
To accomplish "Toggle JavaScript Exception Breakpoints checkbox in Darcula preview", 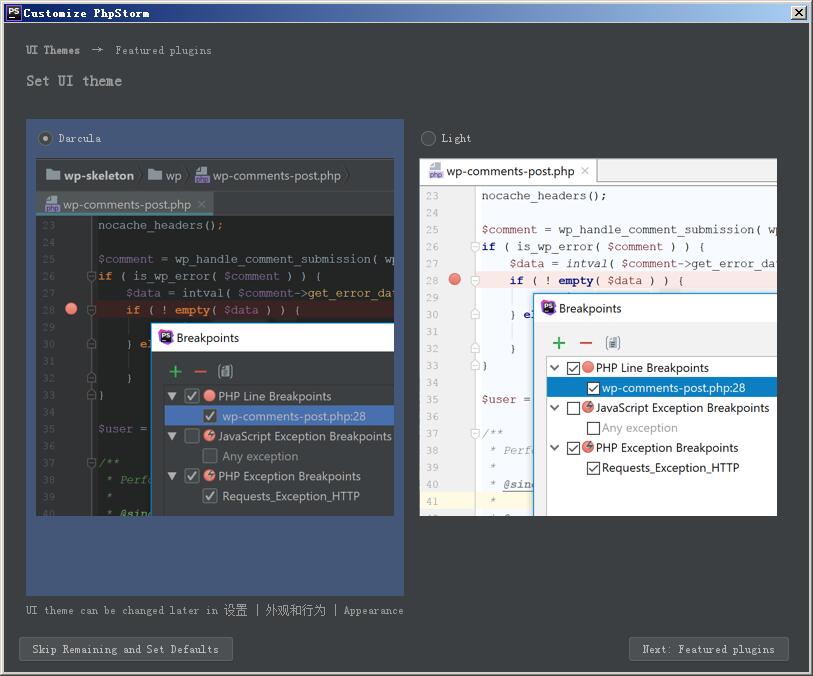I will click(192, 436).
